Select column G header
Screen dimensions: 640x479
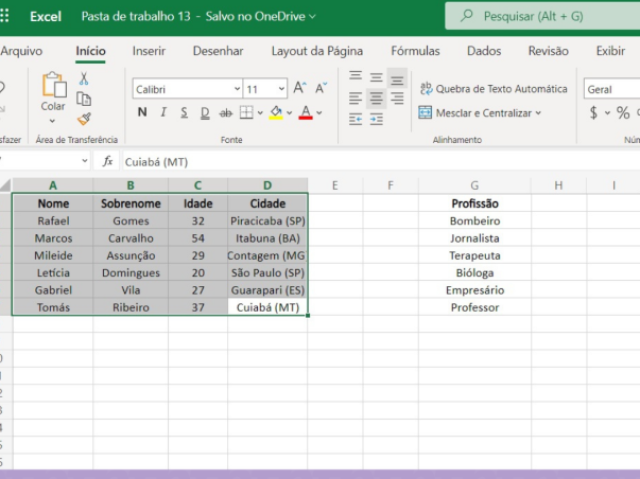[475, 186]
